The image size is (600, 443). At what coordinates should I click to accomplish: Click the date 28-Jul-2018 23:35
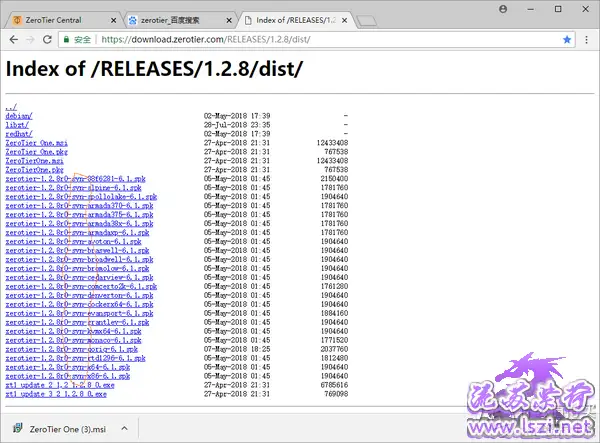[x=237, y=125]
